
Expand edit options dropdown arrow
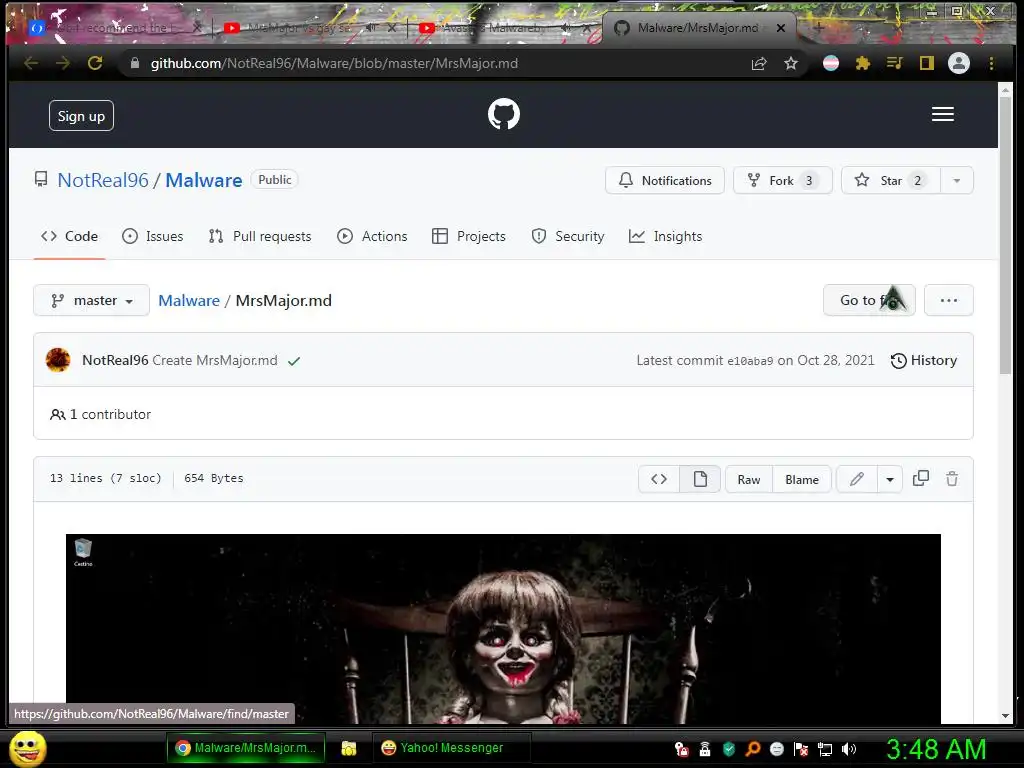889,479
